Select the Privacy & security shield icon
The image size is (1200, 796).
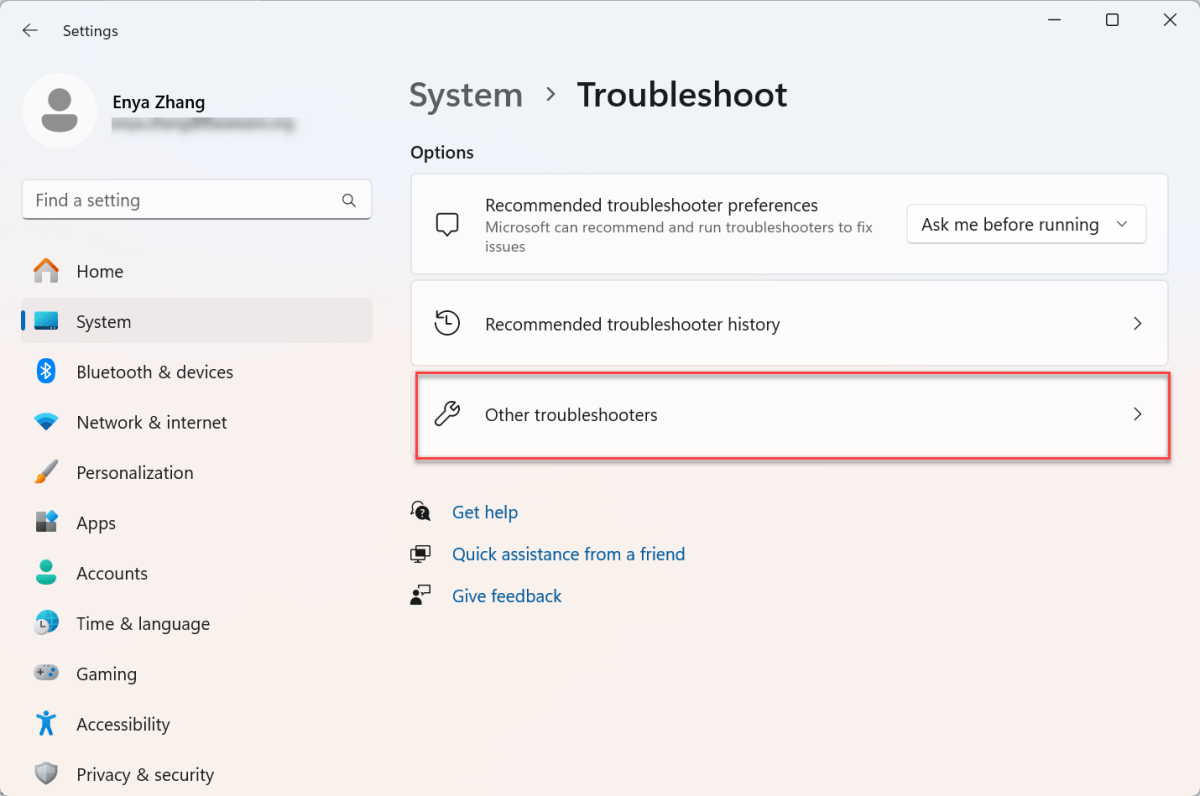pos(46,773)
